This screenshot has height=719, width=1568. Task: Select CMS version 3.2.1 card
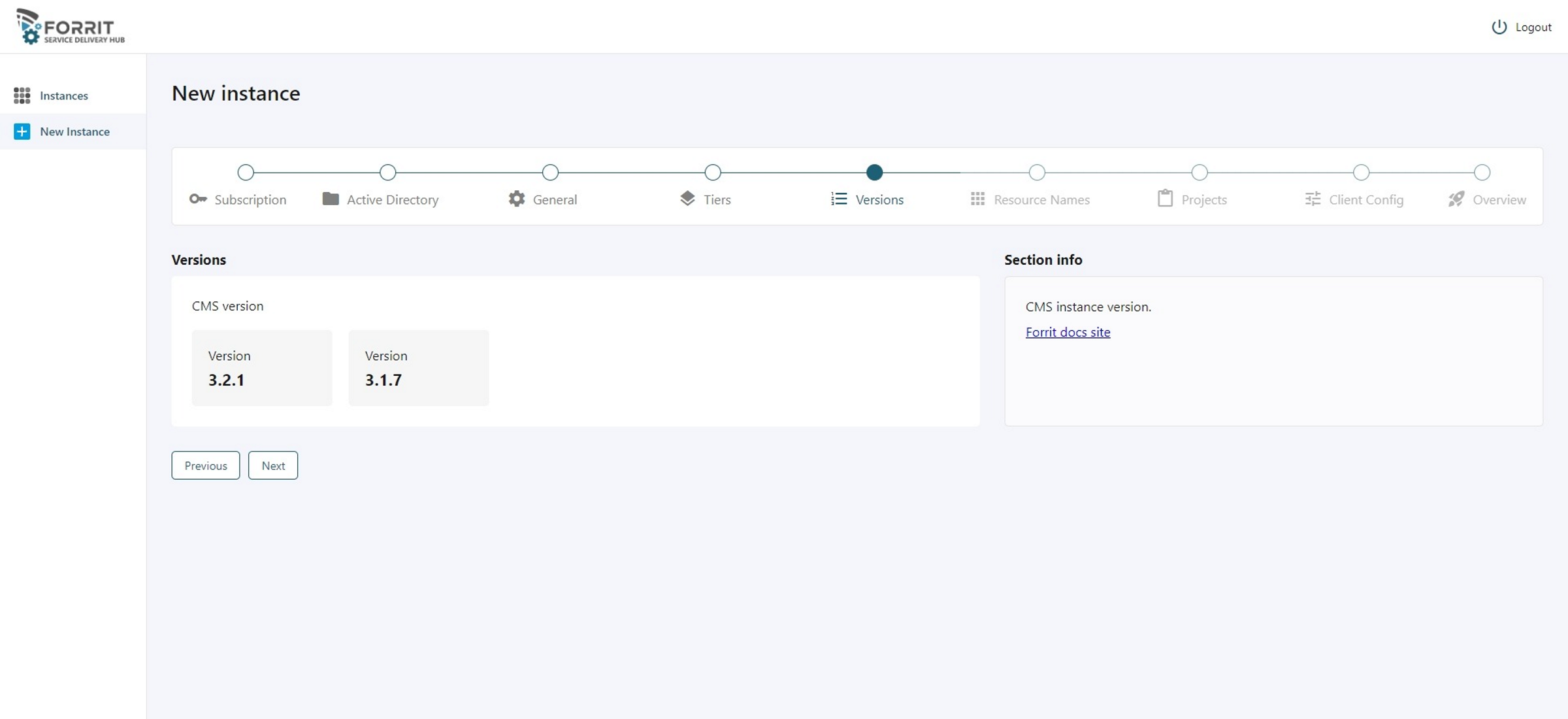coord(261,367)
